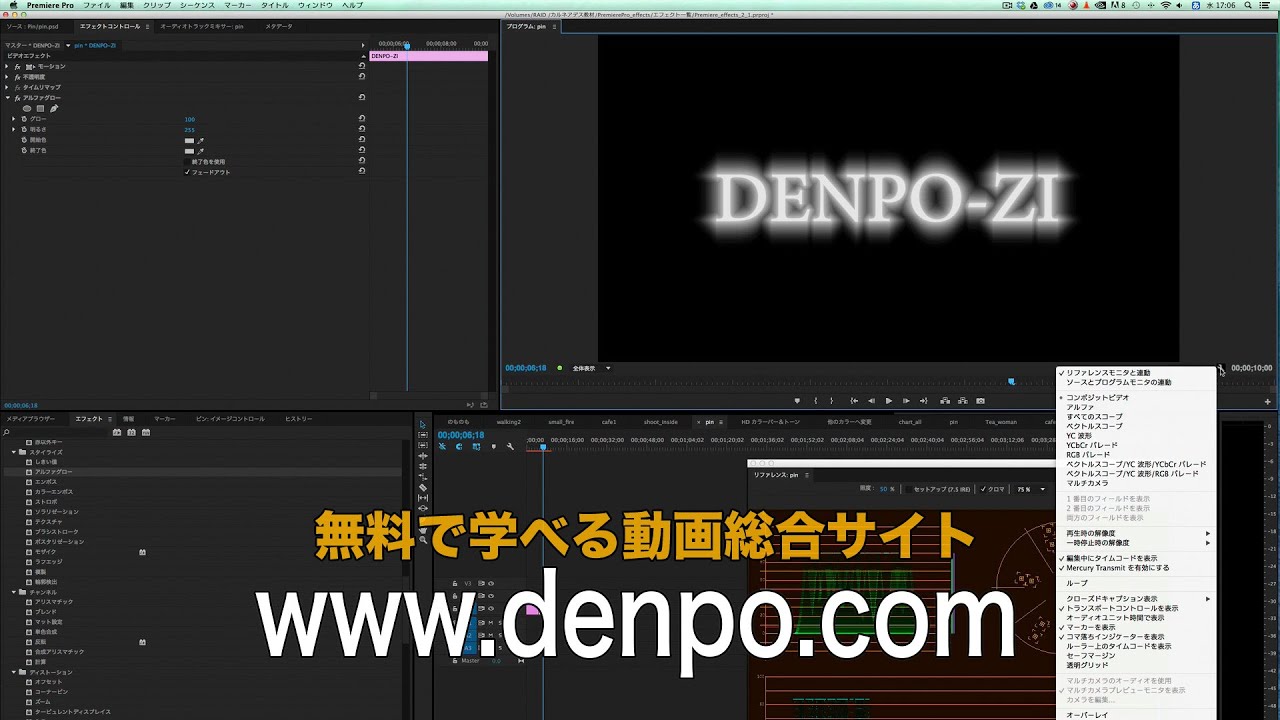The height and width of the screenshot is (720, 1280).
Task: Open the マーカー menu in menu bar
Action: tap(238, 5)
